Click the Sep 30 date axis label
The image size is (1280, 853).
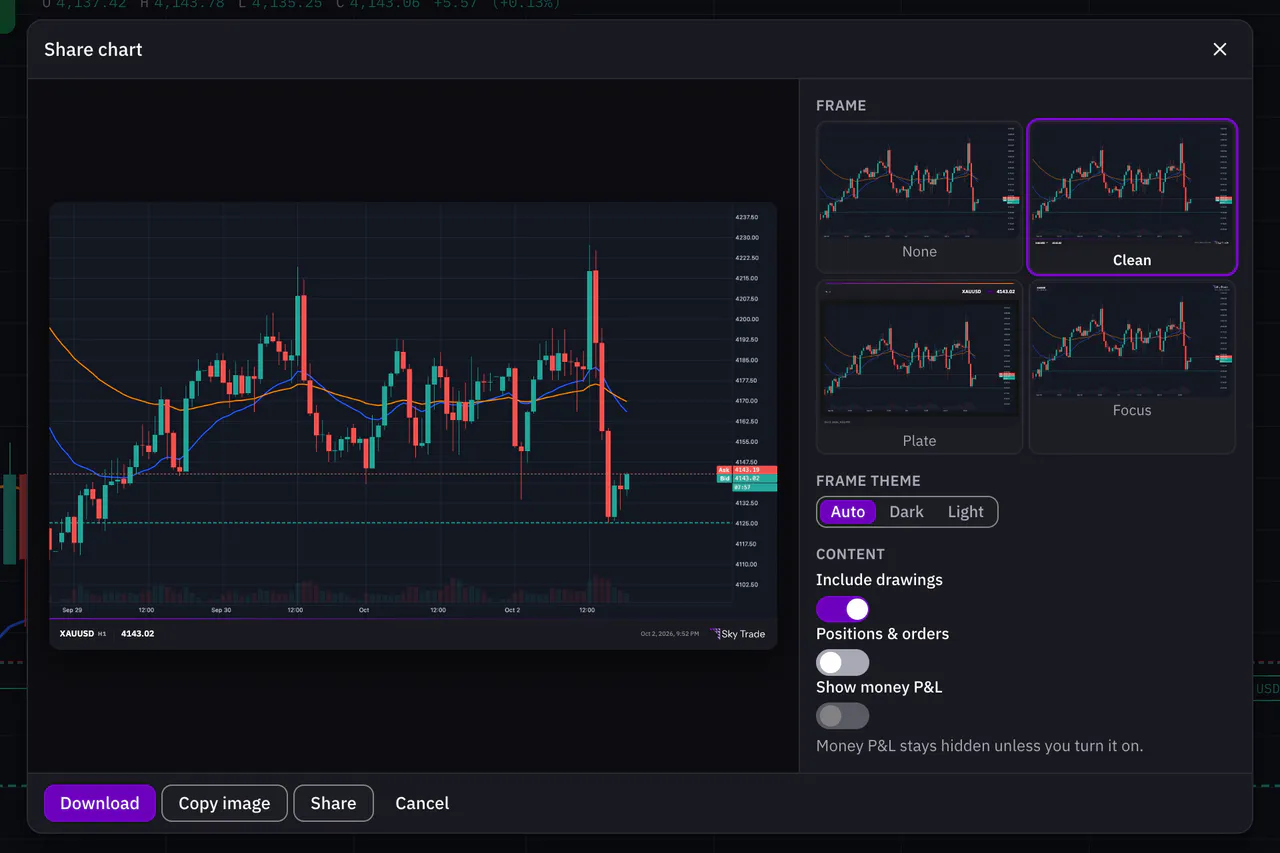pyautogui.click(x=221, y=610)
